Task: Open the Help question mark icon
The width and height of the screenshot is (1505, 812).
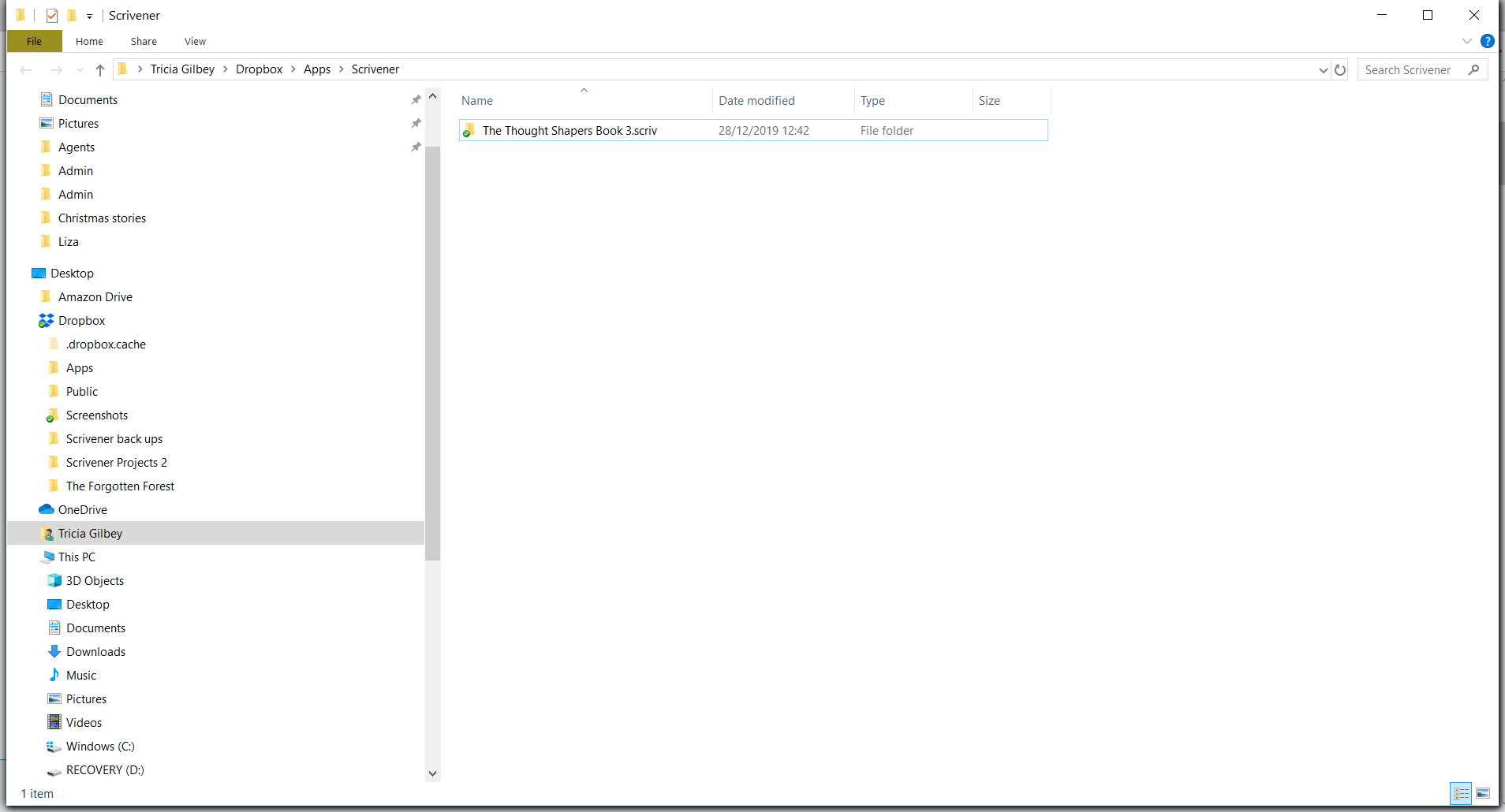Action: coord(1488,41)
